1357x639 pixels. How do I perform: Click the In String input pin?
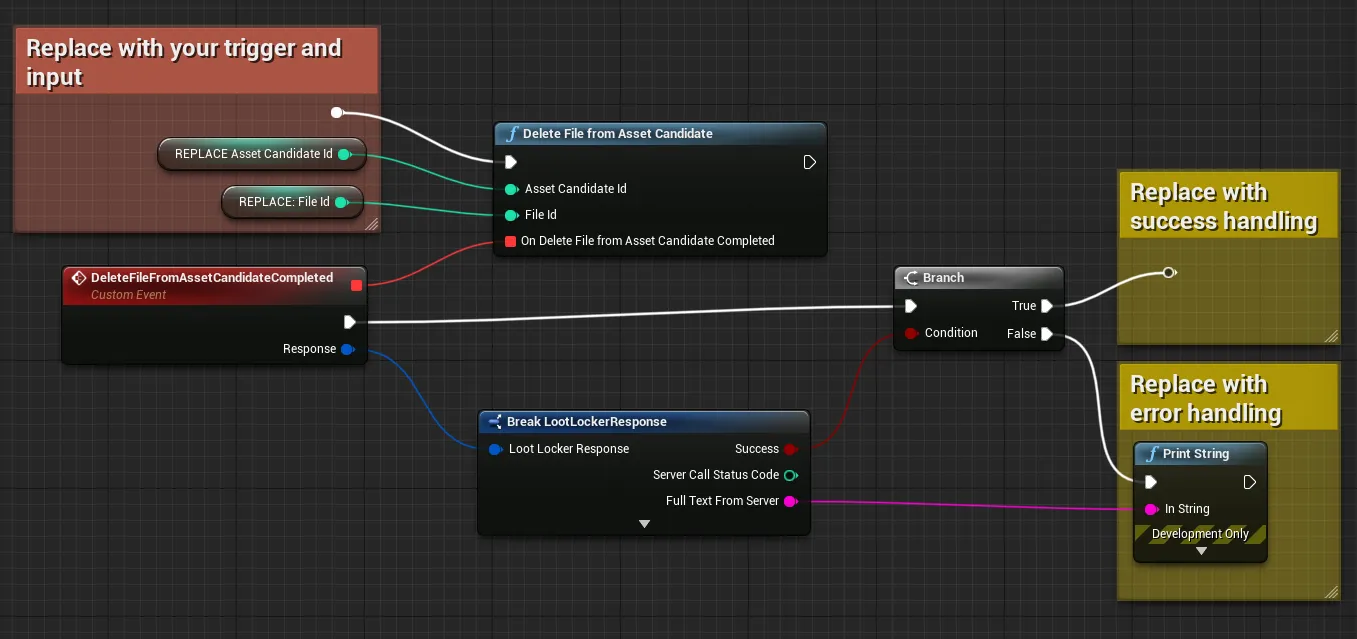[x=1151, y=509]
